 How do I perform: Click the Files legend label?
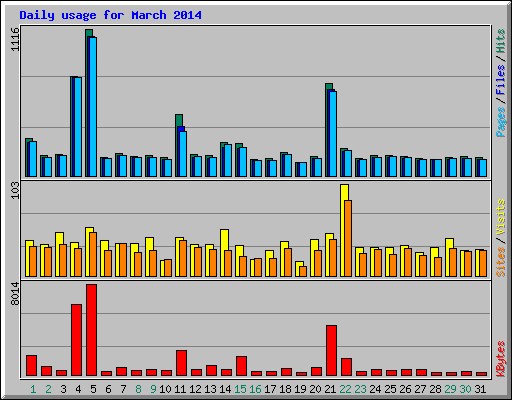click(x=501, y=80)
